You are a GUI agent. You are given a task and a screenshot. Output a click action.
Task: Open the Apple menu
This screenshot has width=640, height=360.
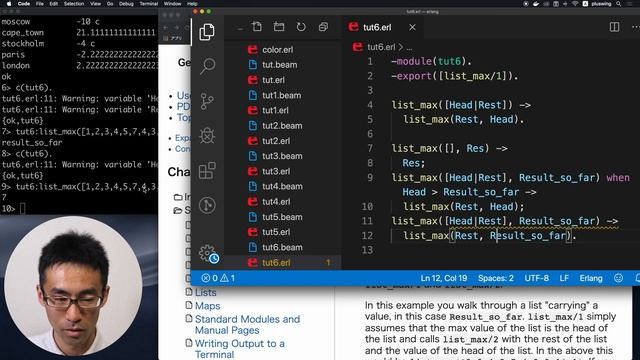point(9,4)
